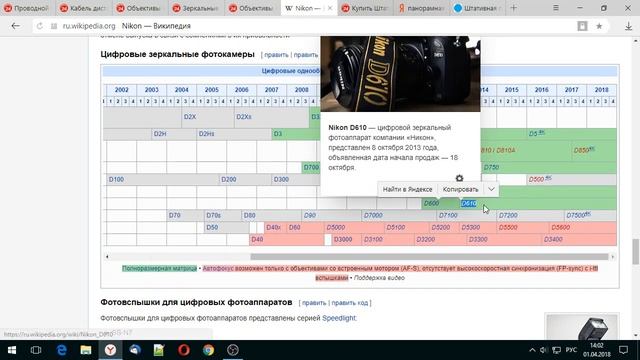The width and height of the screenshot is (640, 360).
Task: Click the table's horizontal scrollbar thumb
Action: click(429, 257)
